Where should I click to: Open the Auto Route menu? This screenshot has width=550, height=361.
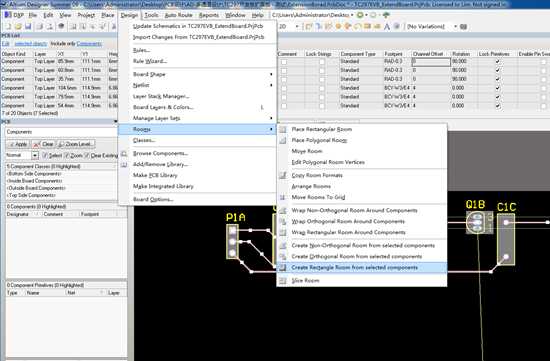[178, 15]
